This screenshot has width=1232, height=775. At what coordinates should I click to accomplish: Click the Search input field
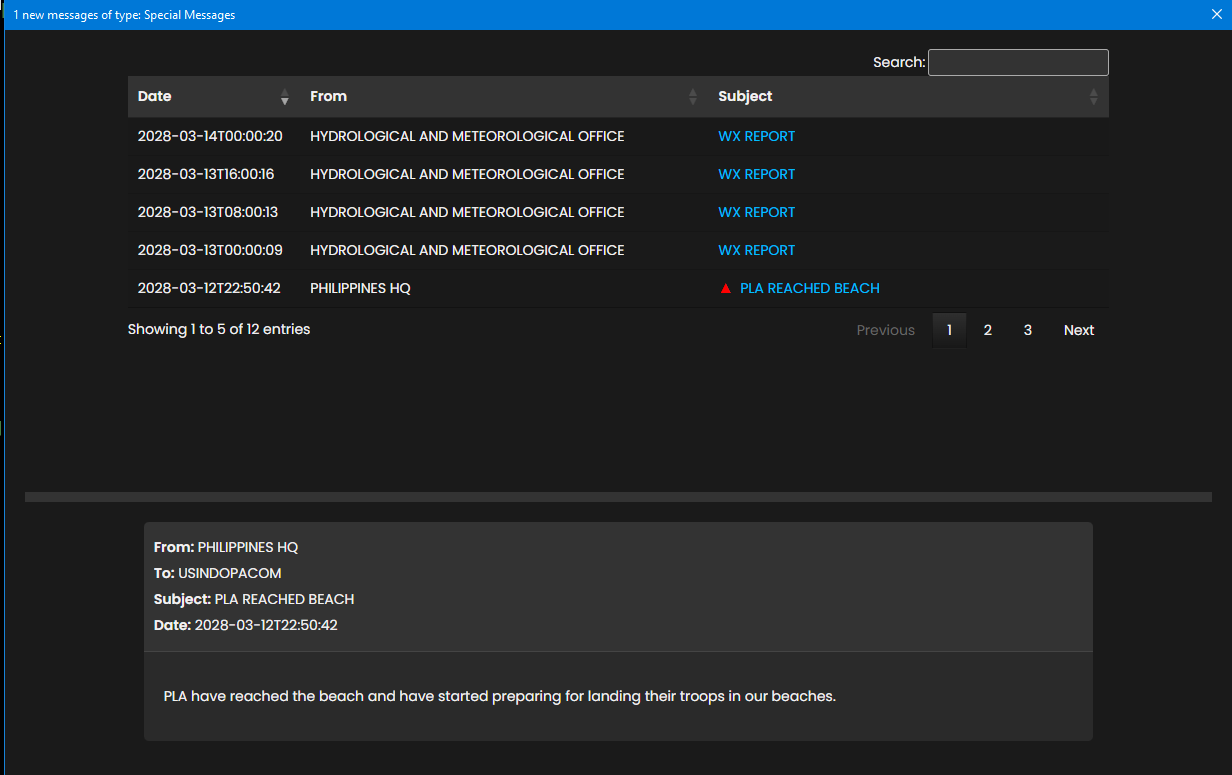(1018, 62)
